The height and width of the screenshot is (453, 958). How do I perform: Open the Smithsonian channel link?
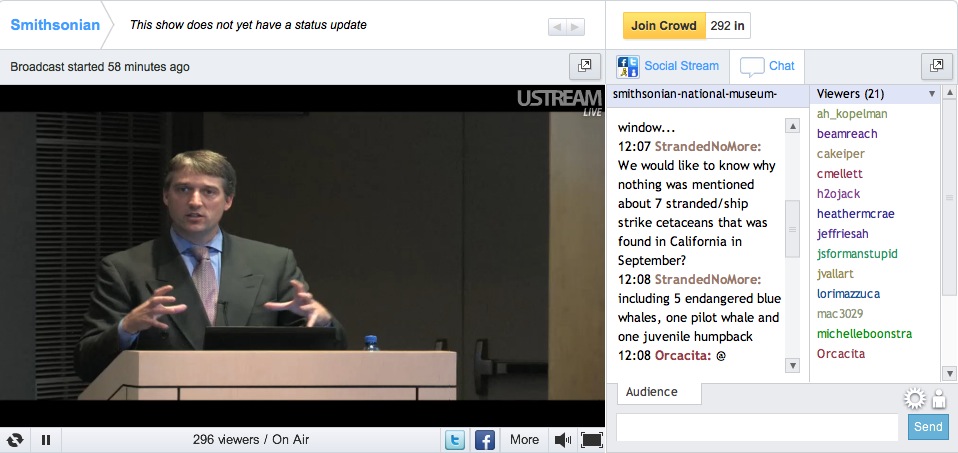click(x=55, y=25)
